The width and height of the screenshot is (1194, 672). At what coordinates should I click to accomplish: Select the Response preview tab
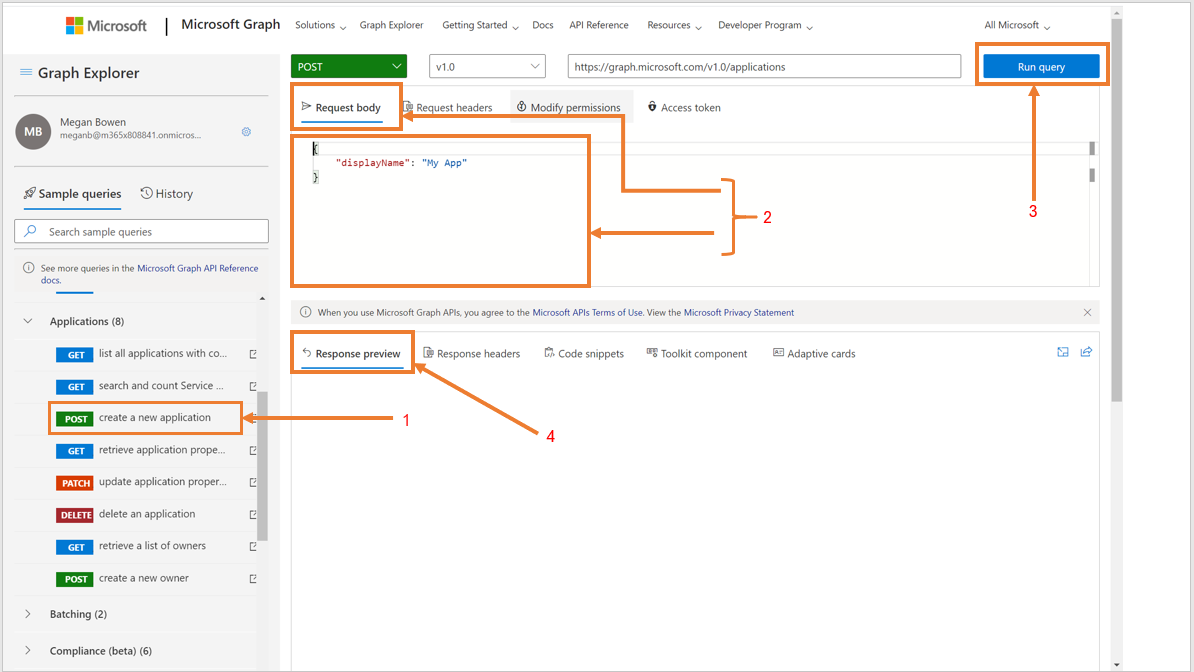coord(351,354)
